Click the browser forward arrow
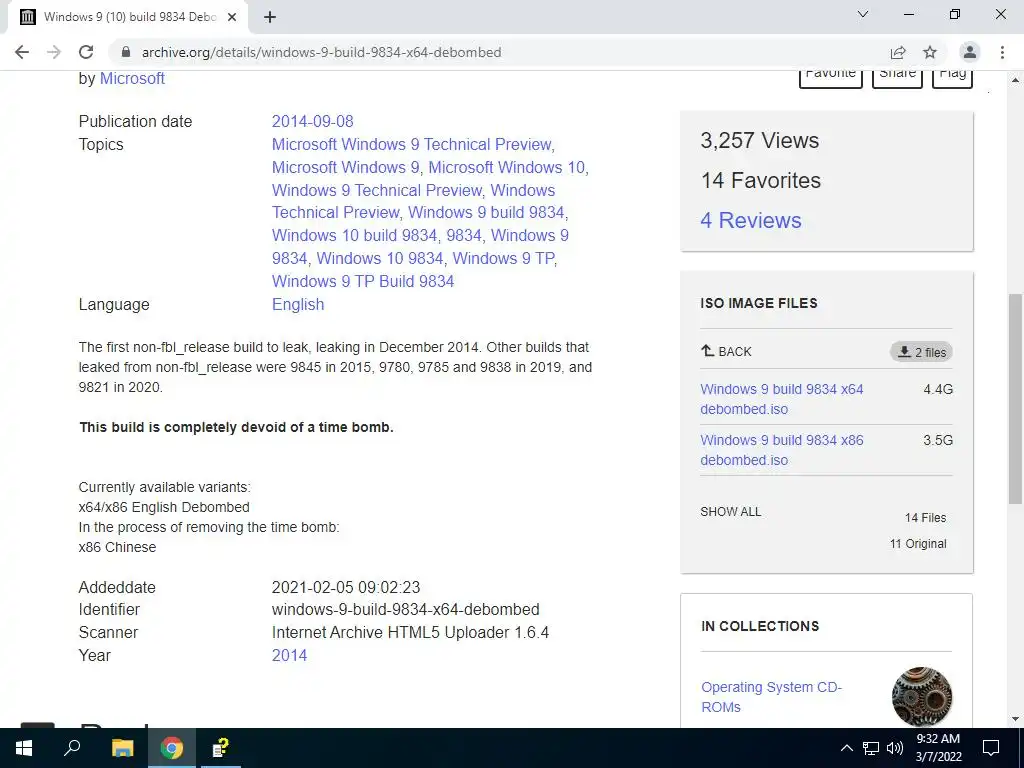The height and width of the screenshot is (768, 1024). click(54, 52)
